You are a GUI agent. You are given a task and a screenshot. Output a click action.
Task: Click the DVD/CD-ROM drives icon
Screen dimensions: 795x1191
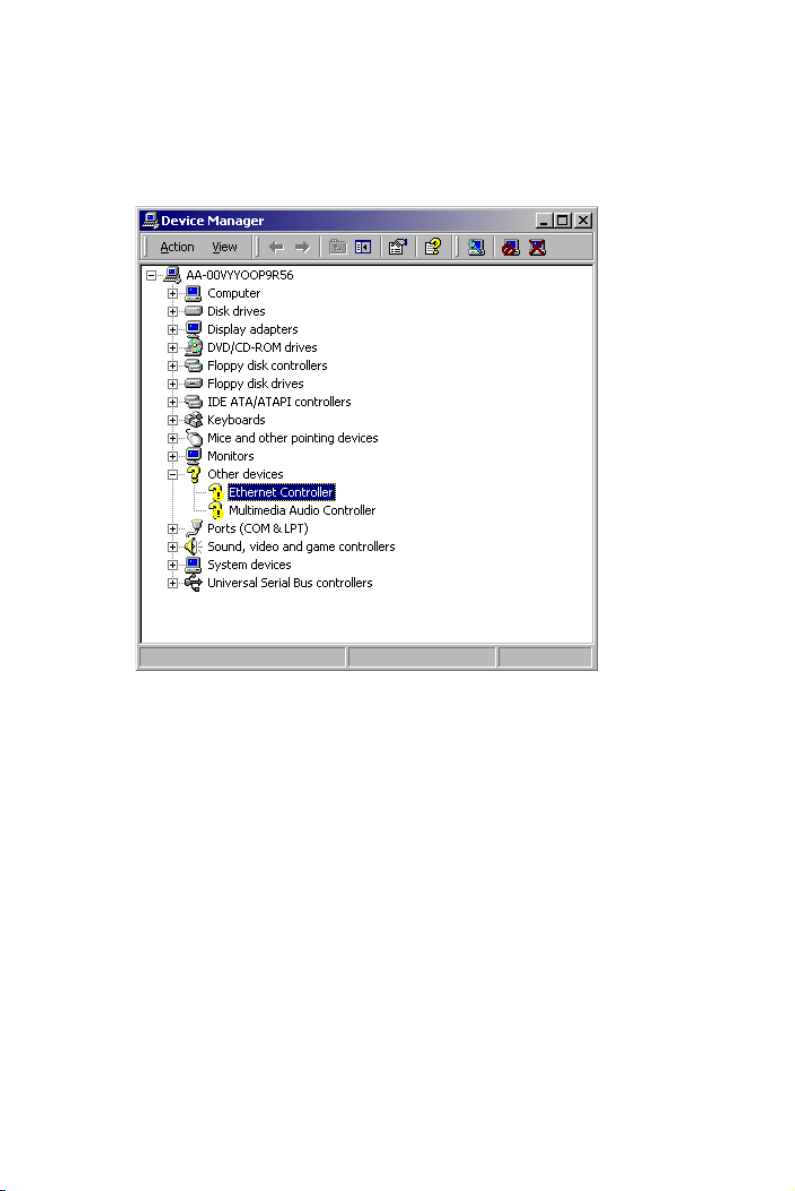coord(194,347)
